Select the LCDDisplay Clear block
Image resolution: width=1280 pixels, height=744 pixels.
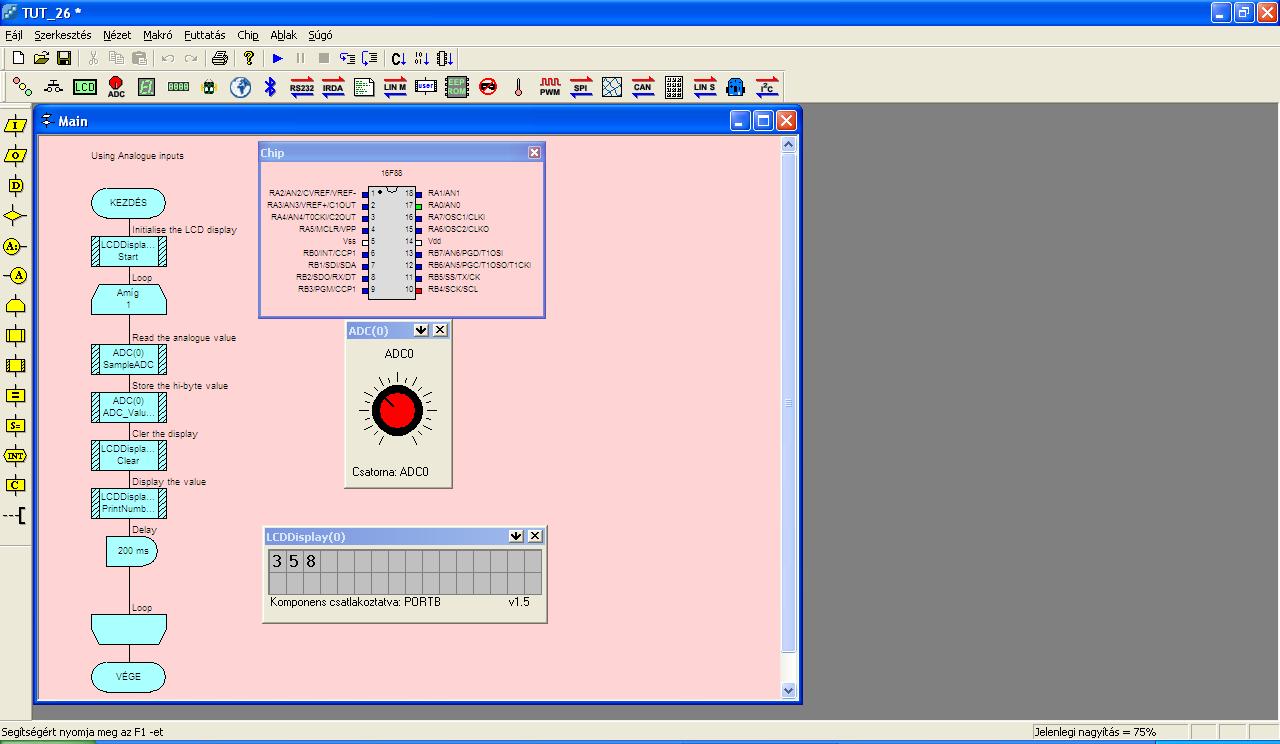click(128, 455)
